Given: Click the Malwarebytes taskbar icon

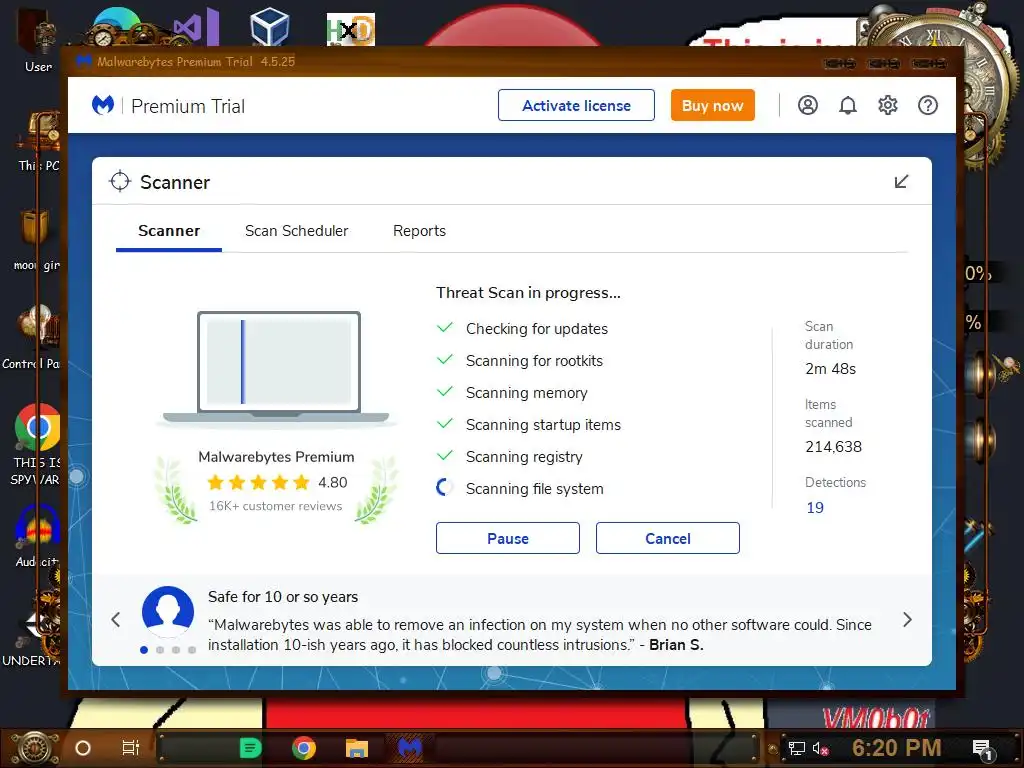Looking at the screenshot, I should tap(409, 748).
